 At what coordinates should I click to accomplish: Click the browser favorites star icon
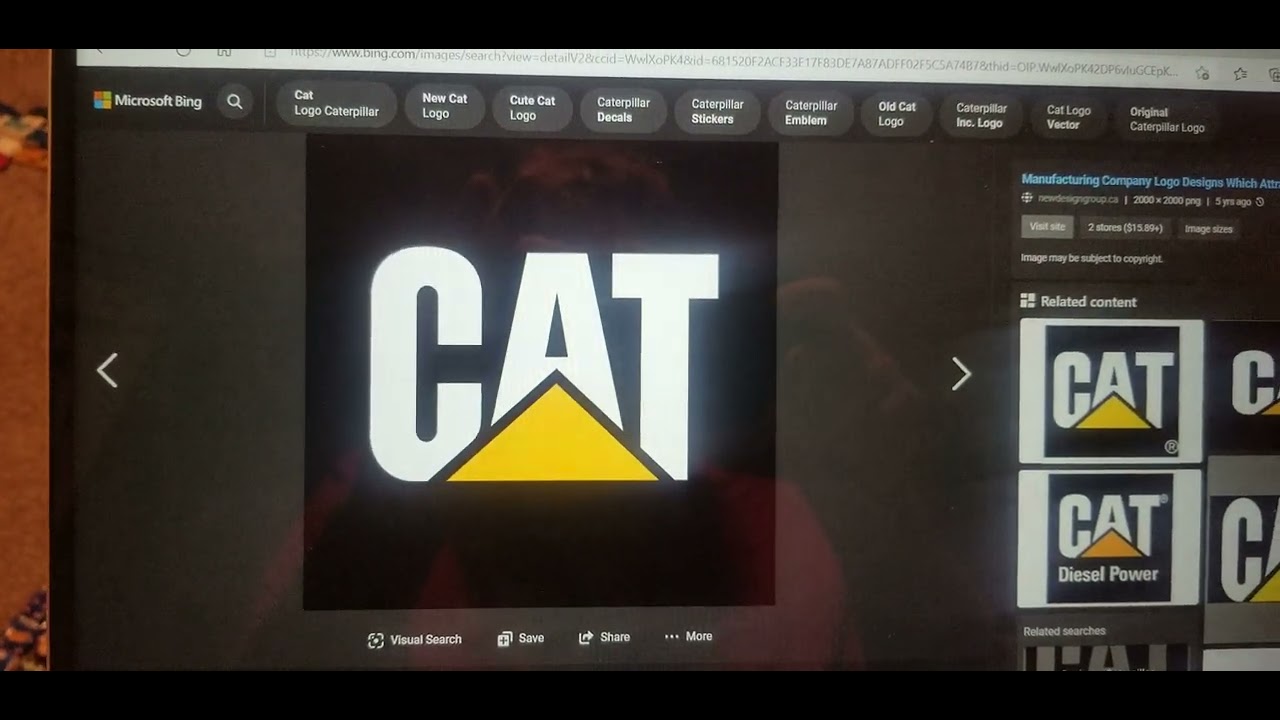(x=1240, y=73)
